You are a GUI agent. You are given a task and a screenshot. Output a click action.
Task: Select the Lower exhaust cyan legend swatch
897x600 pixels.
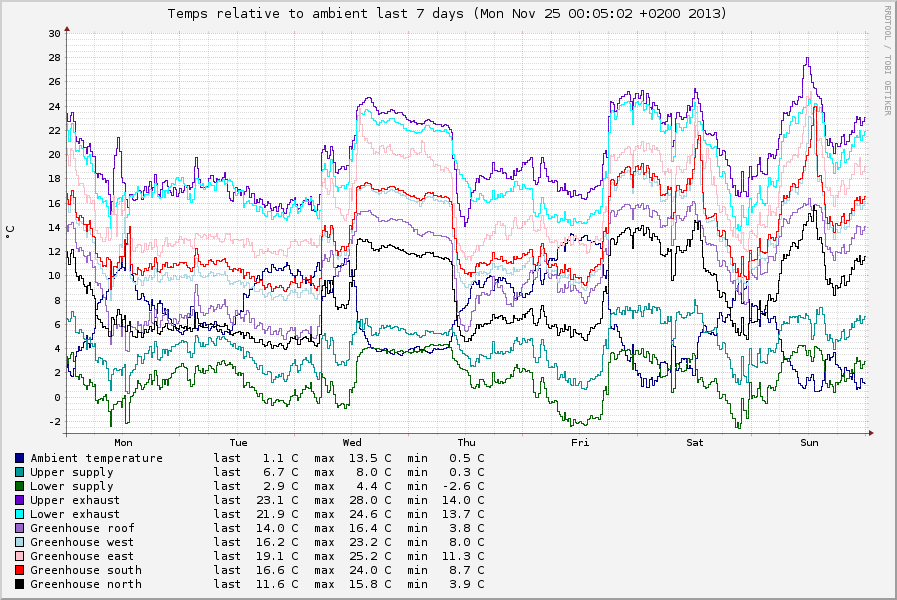tap(19, 514)
